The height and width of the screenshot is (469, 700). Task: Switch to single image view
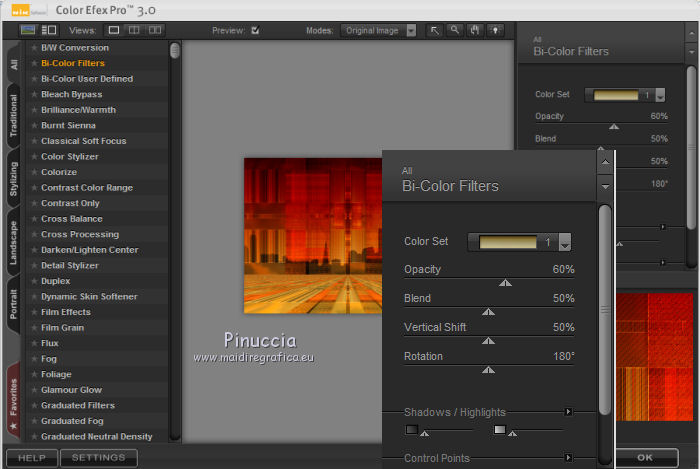click(114, 30)
